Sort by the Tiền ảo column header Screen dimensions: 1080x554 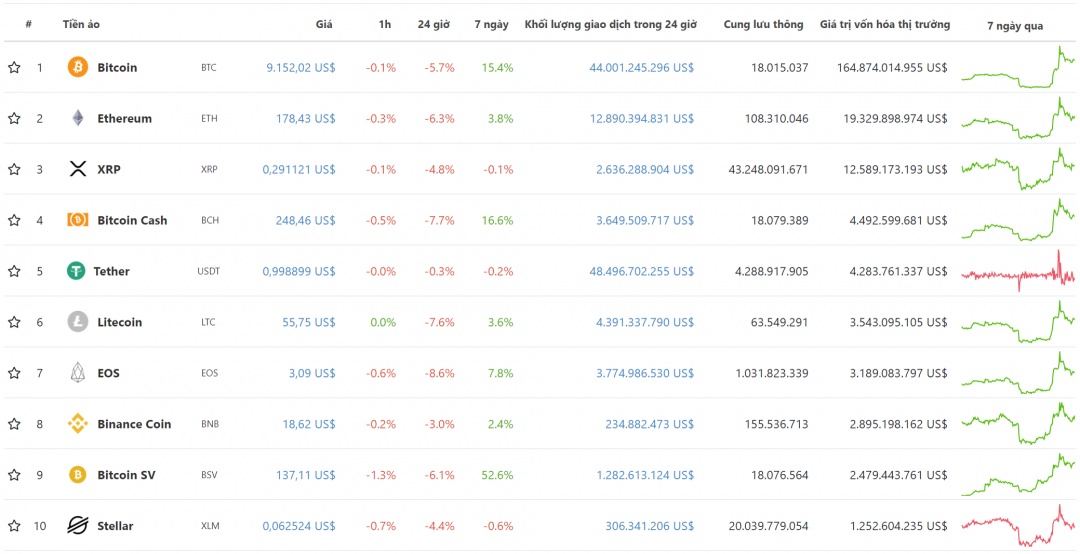pyautogui.click(x=81, y=24)
